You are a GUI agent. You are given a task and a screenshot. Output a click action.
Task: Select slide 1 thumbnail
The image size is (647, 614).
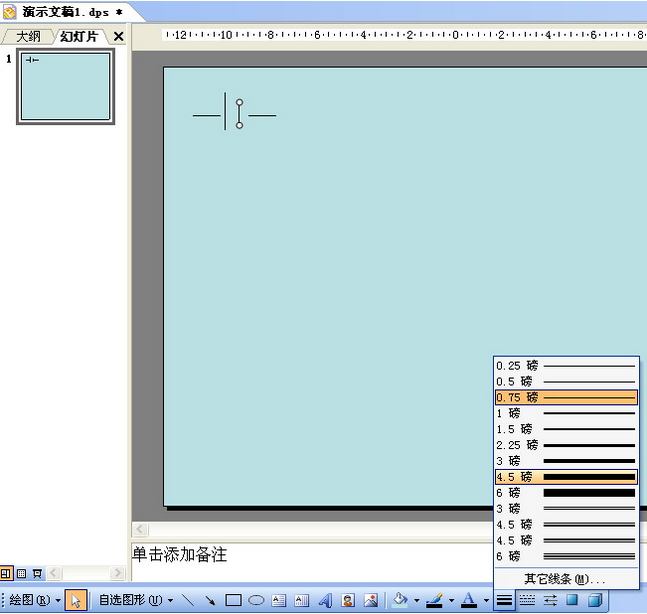pos(65,87)
